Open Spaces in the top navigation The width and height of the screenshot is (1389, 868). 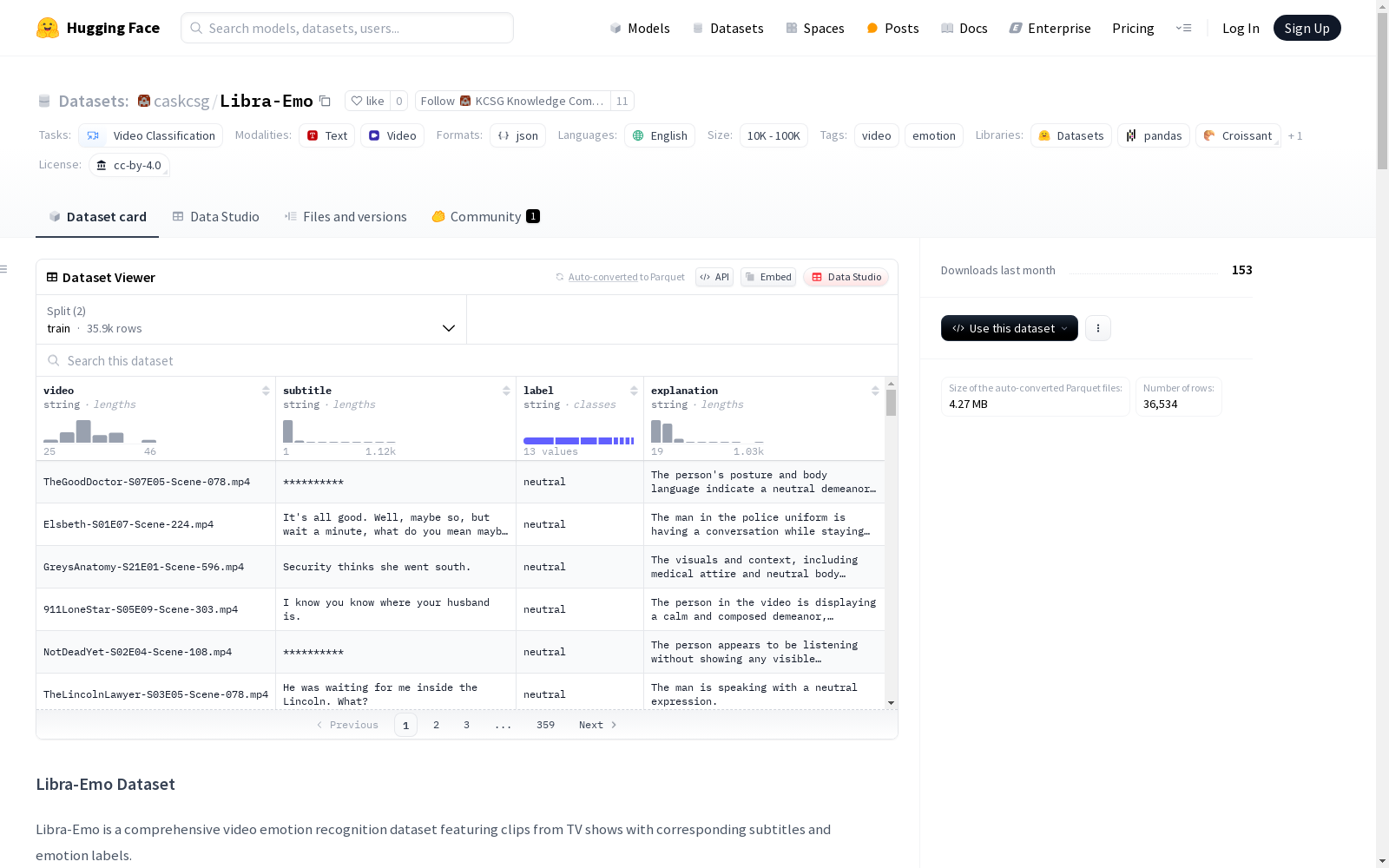coord(815,28)
